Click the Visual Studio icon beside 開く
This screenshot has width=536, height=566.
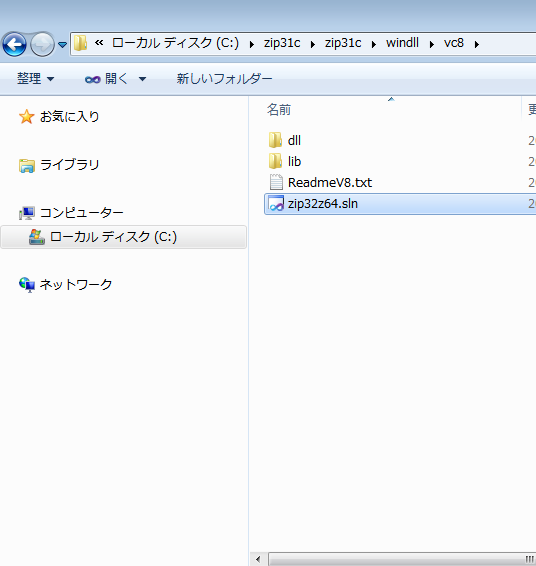tap(92, 79)
